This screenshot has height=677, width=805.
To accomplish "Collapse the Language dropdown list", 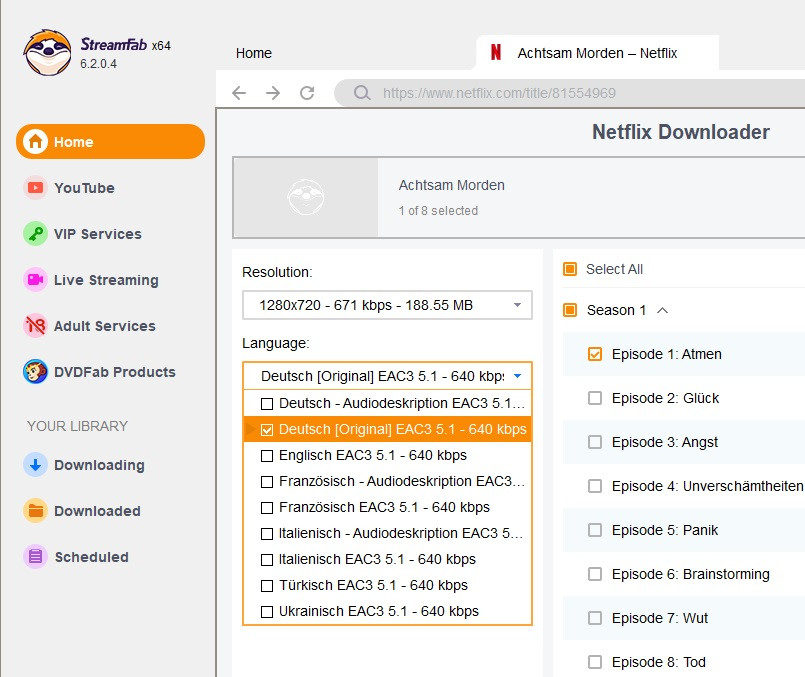I will coord(517,376).
